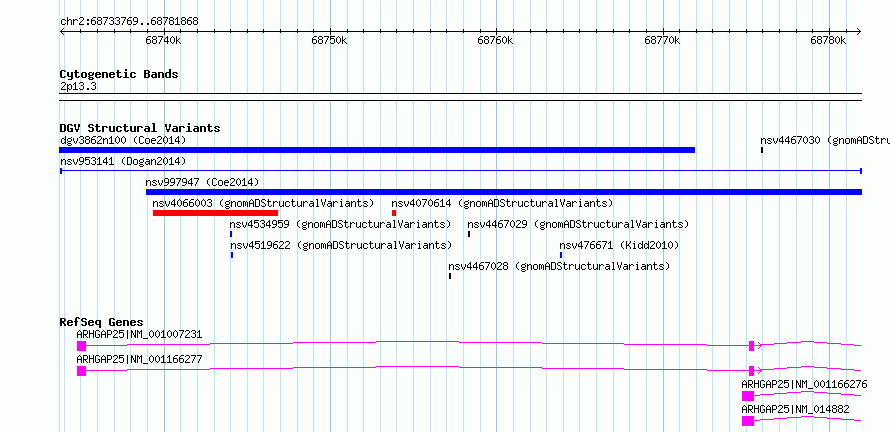Viewport: 890px width, 432px height.
Task: Click the magenta exon of NM_001166276
Action: pyautogui.click(x=748, y=396)
